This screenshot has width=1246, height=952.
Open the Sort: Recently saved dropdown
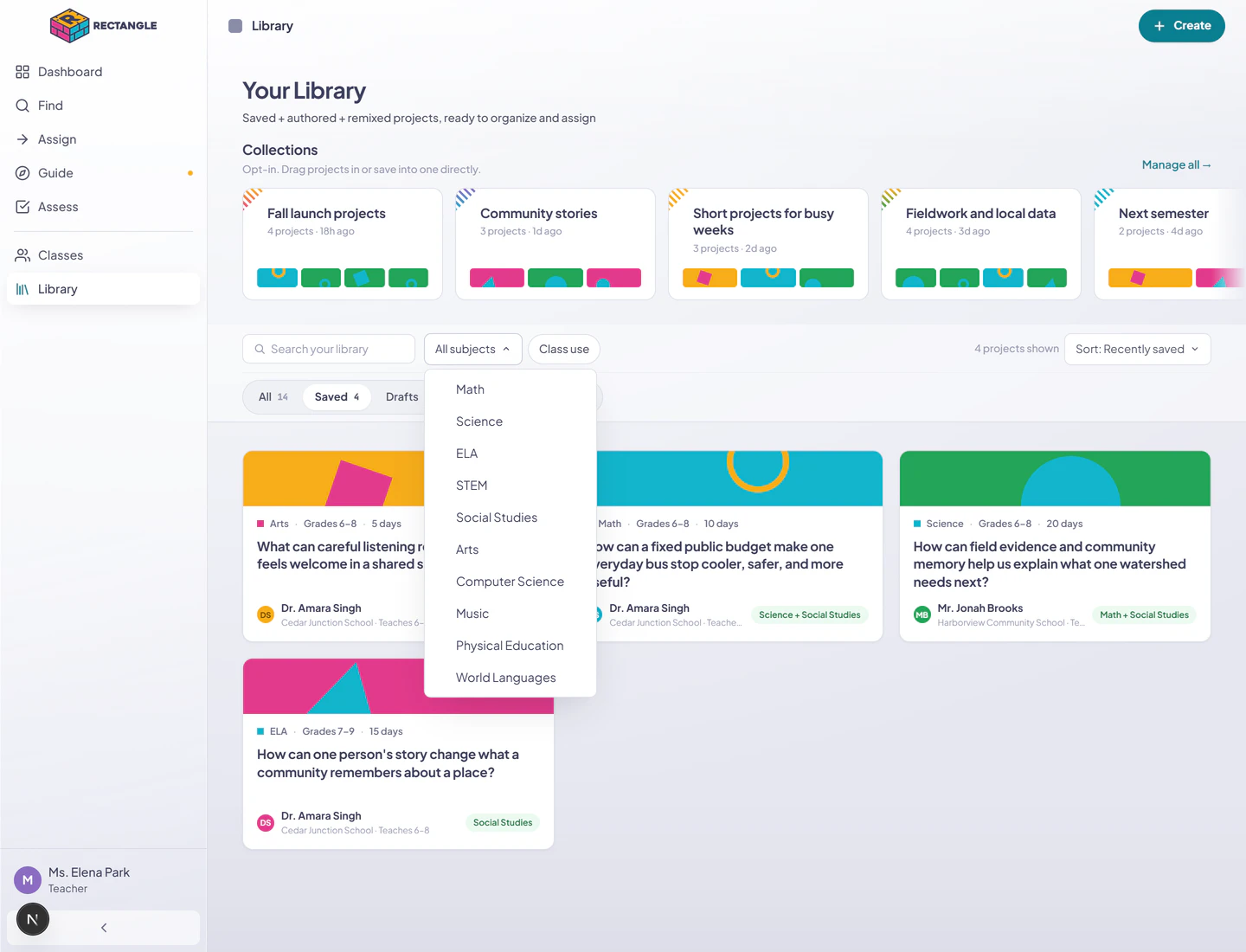pyautogui.click(x=1137, y=350)
